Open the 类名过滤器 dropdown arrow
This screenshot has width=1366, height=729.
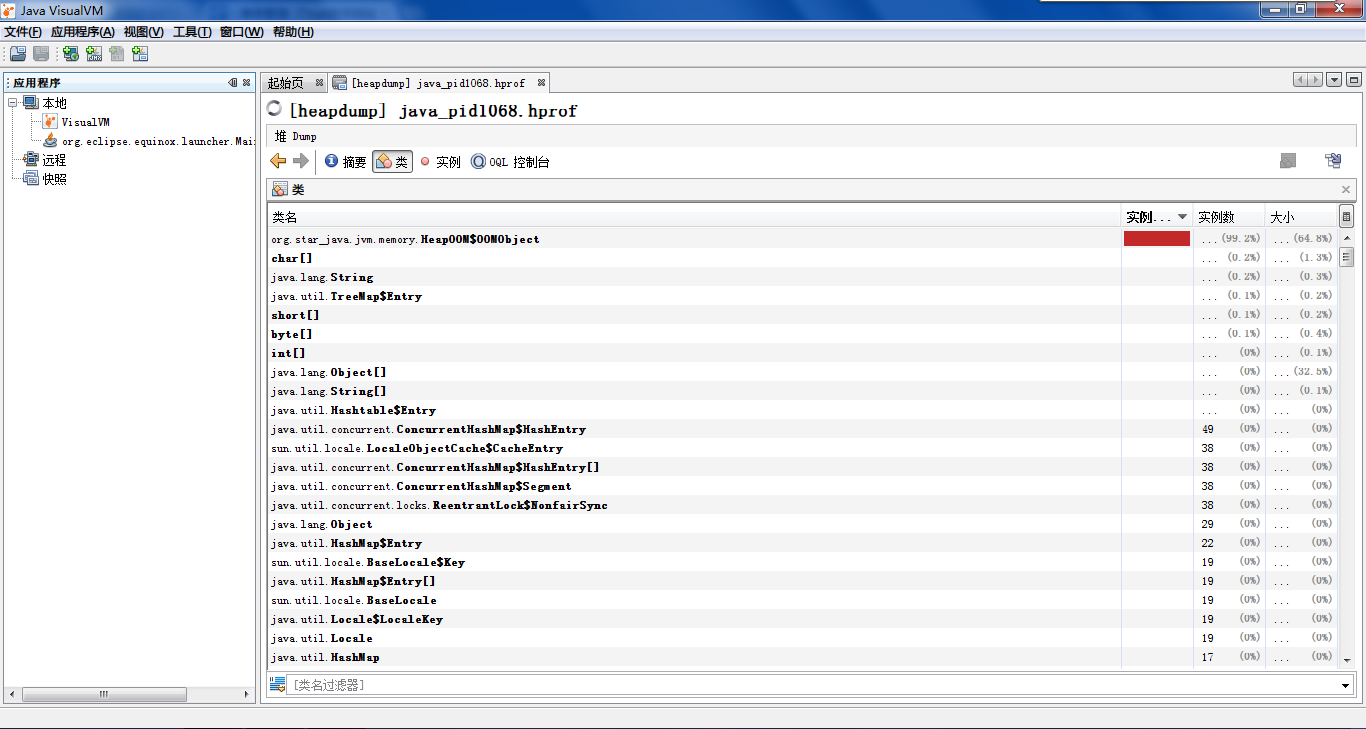(1346, 685)
